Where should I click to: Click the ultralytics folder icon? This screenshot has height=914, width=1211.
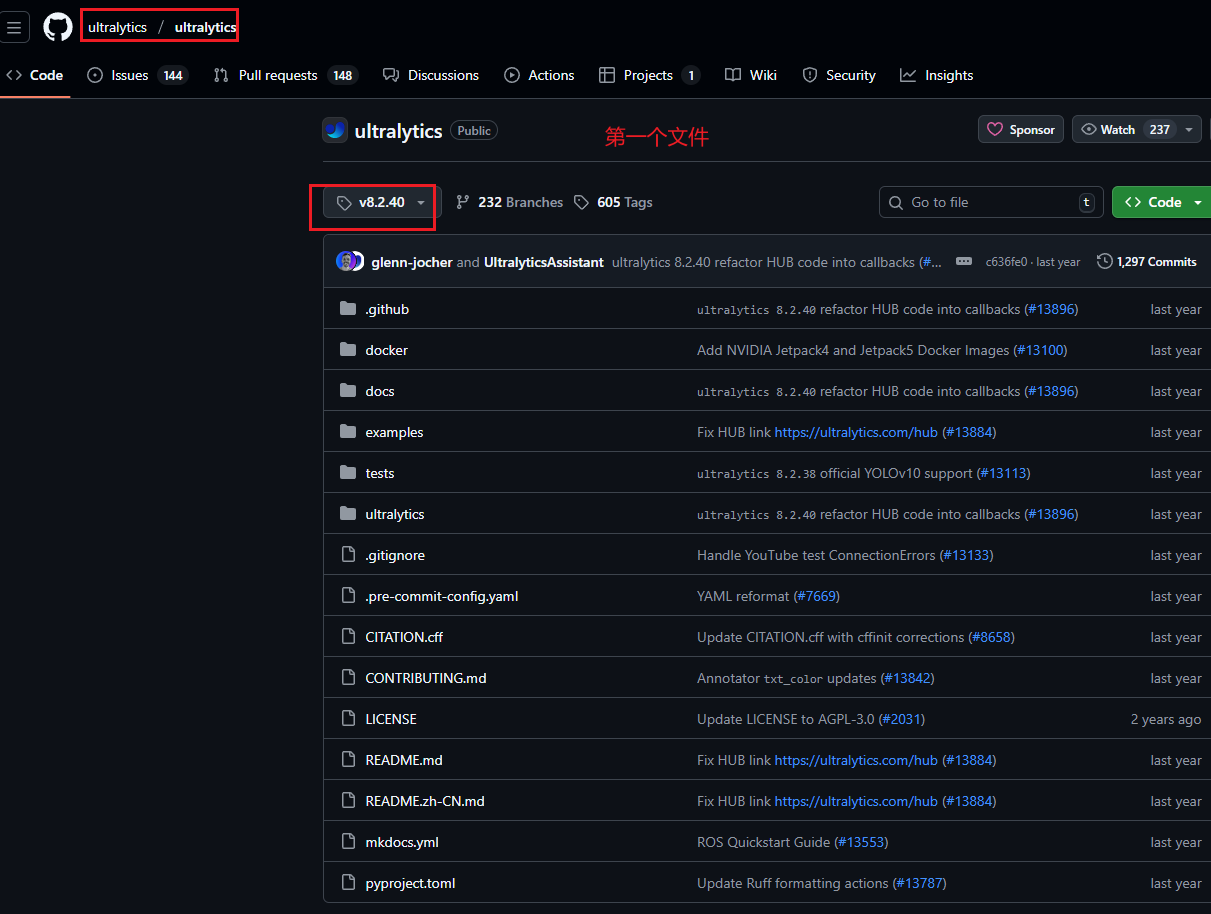(x=348, y=514)
